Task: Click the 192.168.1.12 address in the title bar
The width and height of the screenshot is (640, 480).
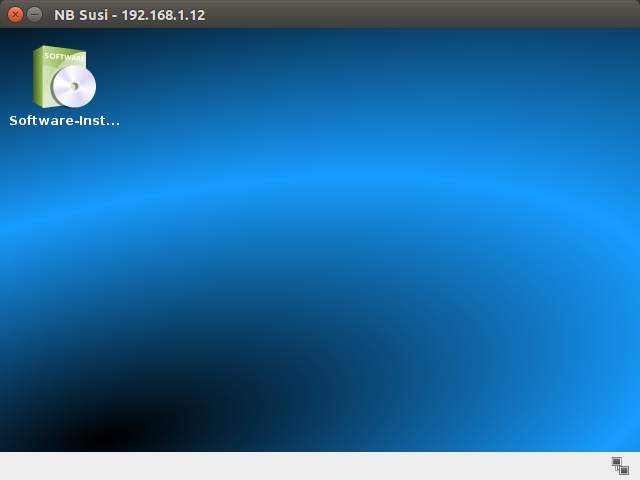Action: pyautogui.click(x=164, y=15)
